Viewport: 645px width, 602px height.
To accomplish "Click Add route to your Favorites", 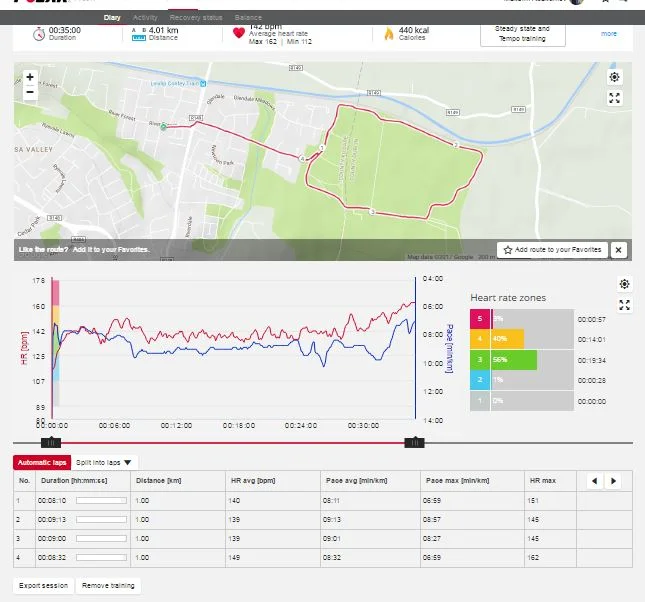I will tap(552, 250).
